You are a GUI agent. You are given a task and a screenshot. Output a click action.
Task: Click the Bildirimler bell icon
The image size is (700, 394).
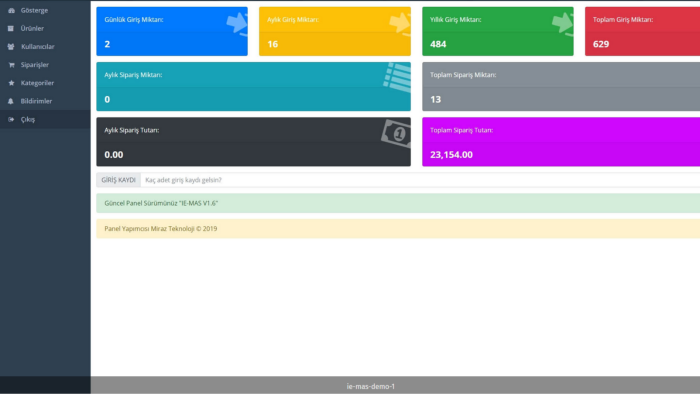click(x=11, y=101)
